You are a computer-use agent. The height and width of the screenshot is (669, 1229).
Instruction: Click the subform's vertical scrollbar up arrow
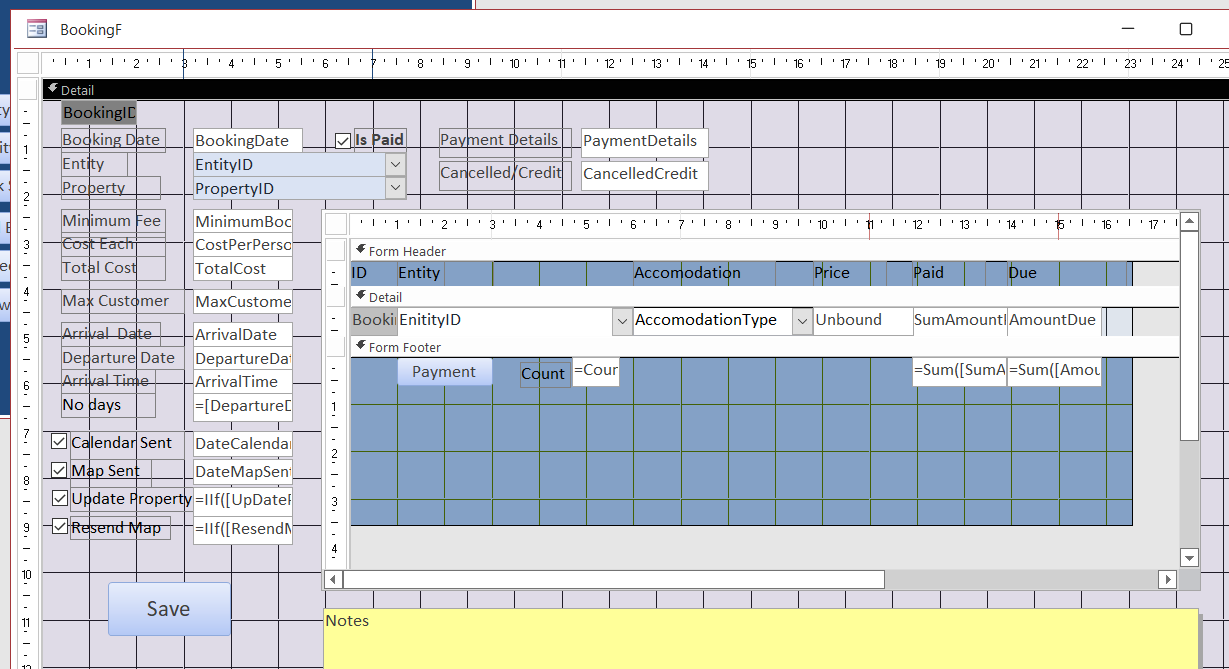click(1189, 221)
